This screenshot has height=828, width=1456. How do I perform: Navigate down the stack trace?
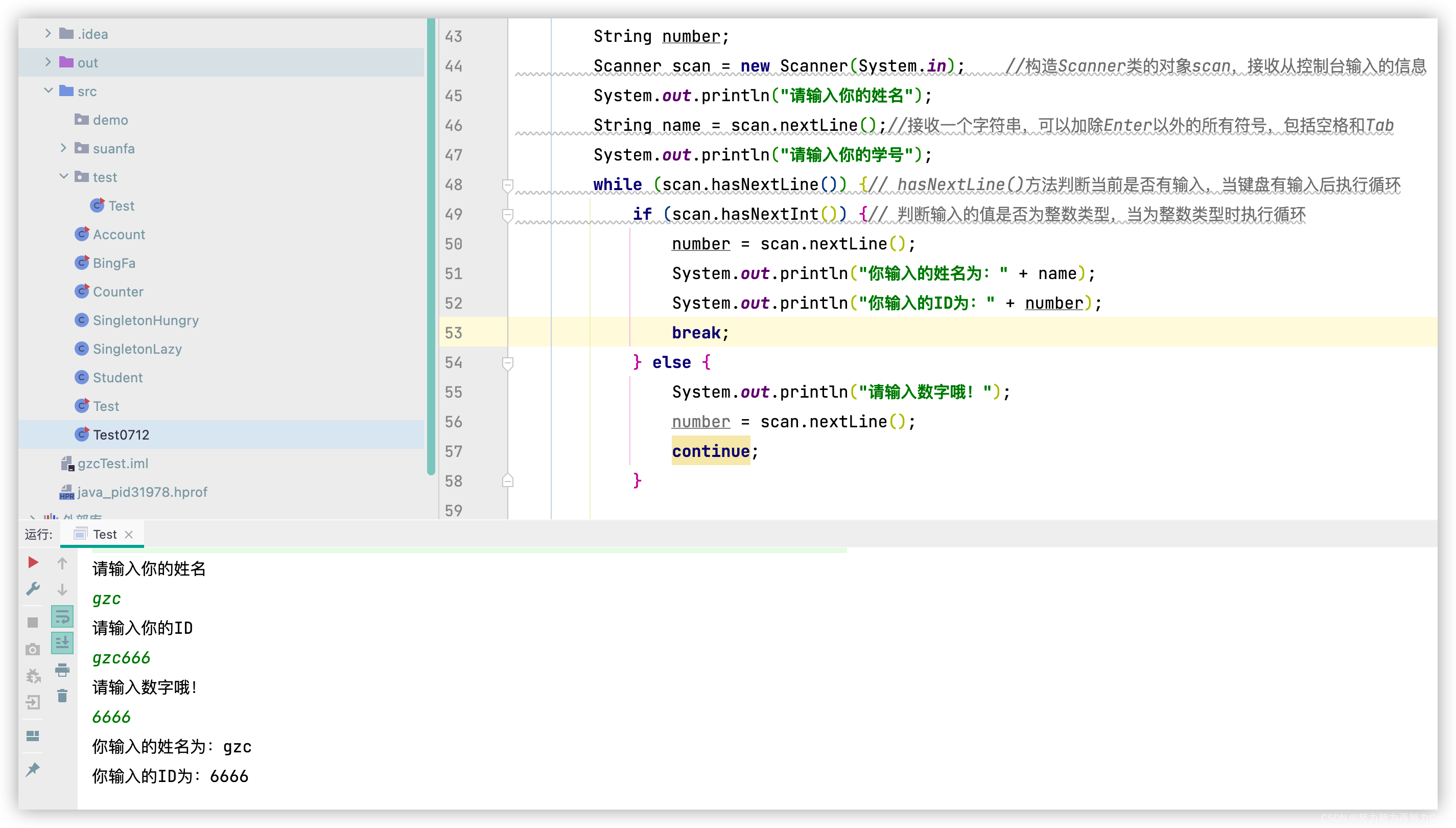pos(62,589)
